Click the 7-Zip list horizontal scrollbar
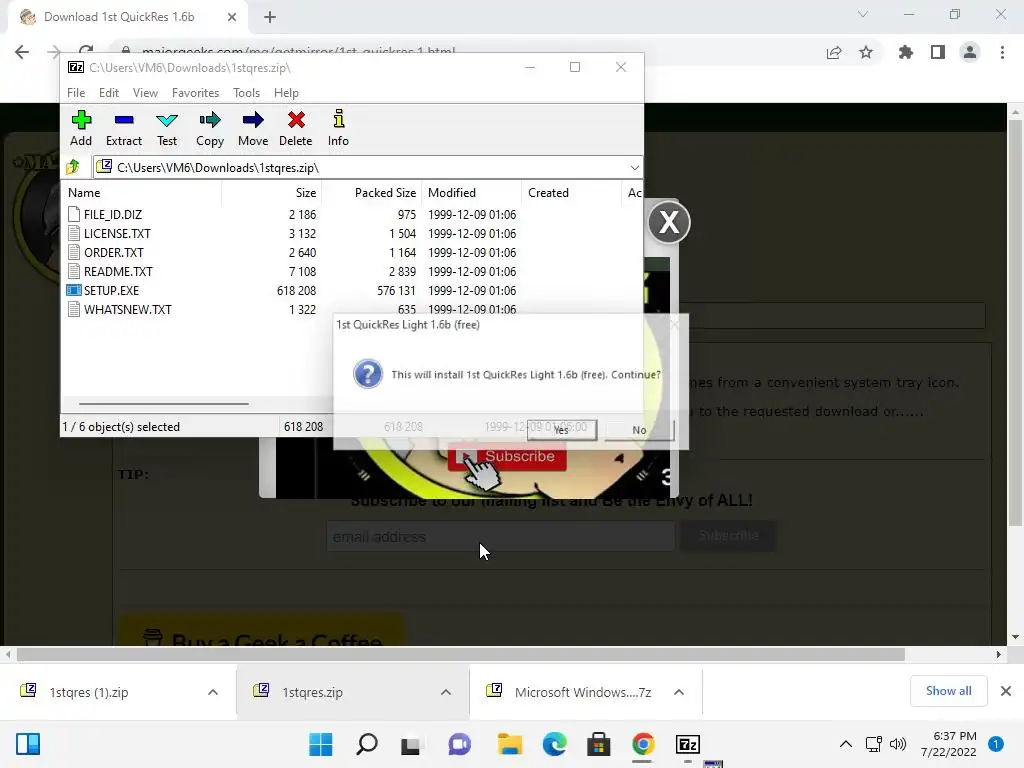The image size is (1024, 768). pos(163,404)
